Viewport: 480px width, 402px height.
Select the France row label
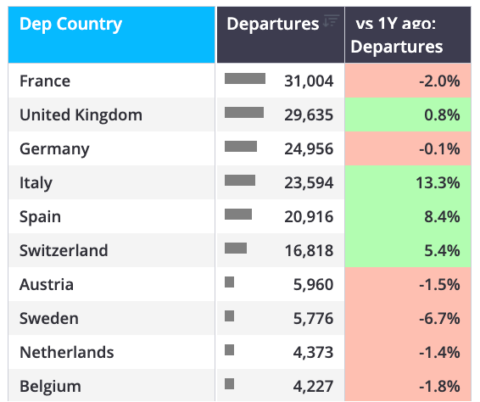[x=45, y=81]
